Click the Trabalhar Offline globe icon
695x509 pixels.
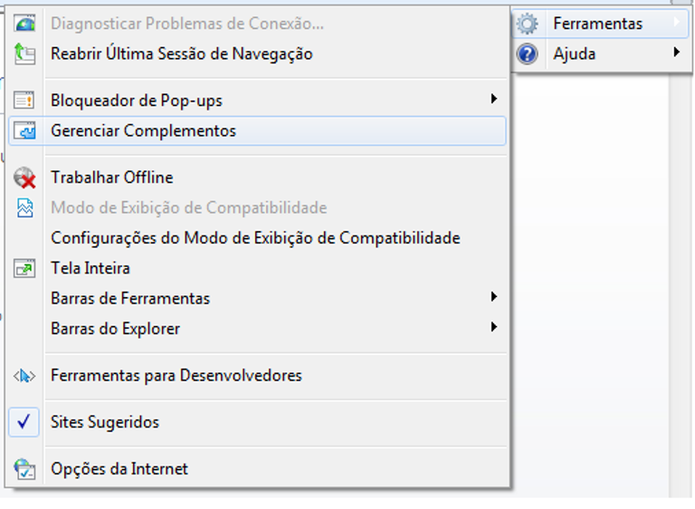pyautogui.click(x=24, y=178)
